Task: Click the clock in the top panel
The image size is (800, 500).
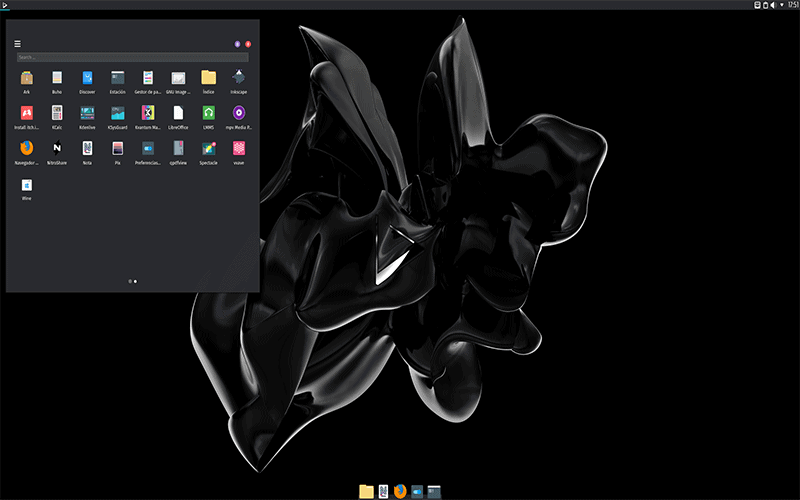Action: point(792,6)
